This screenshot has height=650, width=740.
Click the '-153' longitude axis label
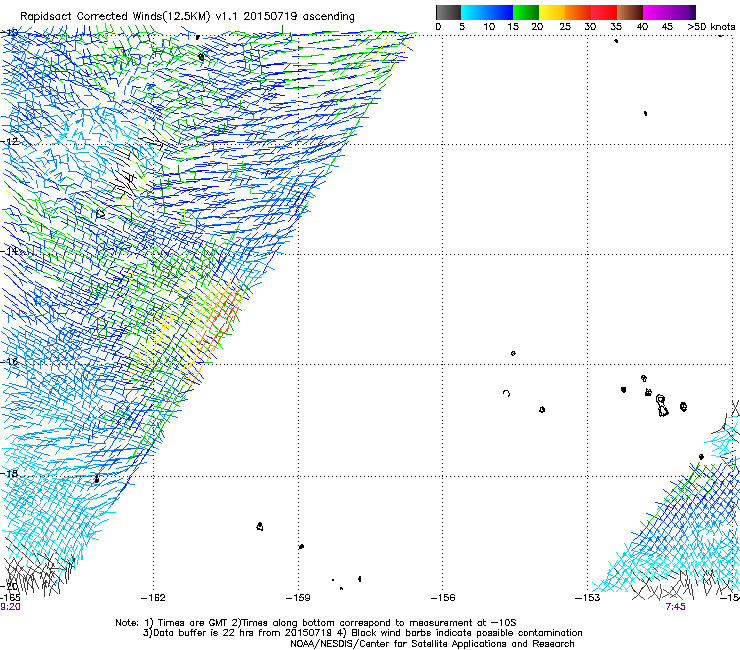588,598
